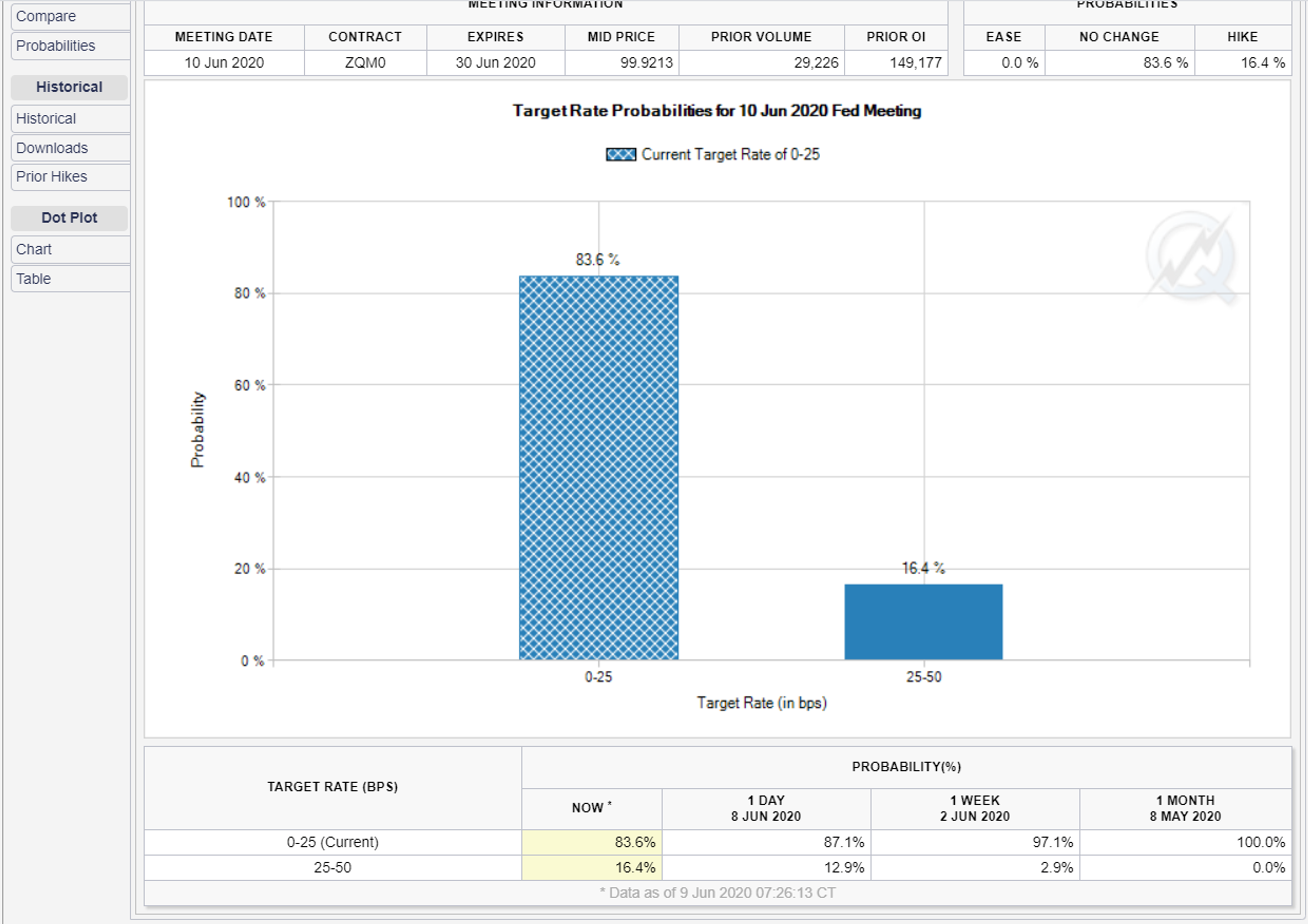Viewport: 1308px width, 924px height.
Task: Open Prior Hikes in the sidebar
Action: point(71,177)
